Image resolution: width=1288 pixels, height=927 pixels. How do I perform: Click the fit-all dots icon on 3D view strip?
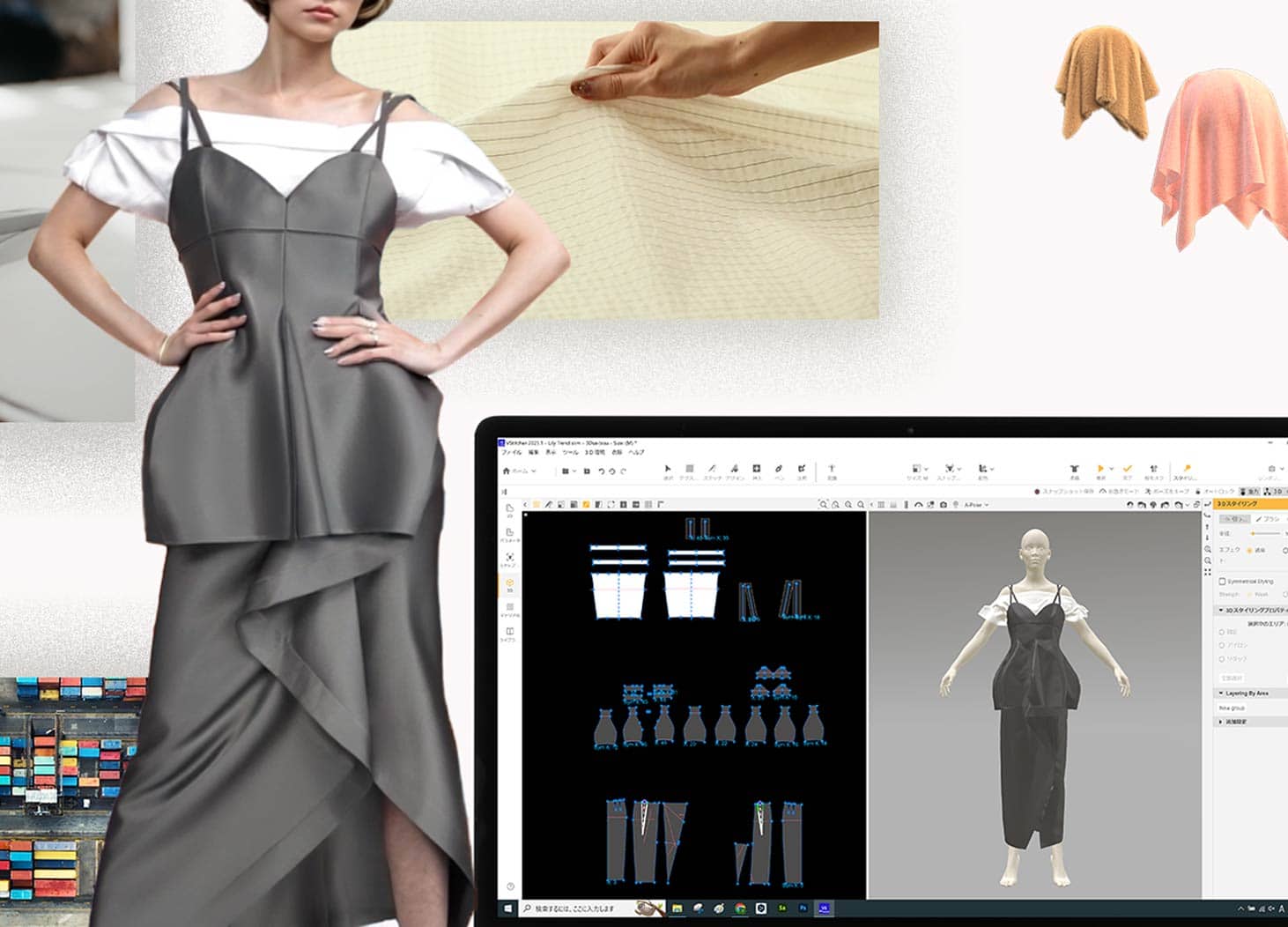(x=1208, y=572)
